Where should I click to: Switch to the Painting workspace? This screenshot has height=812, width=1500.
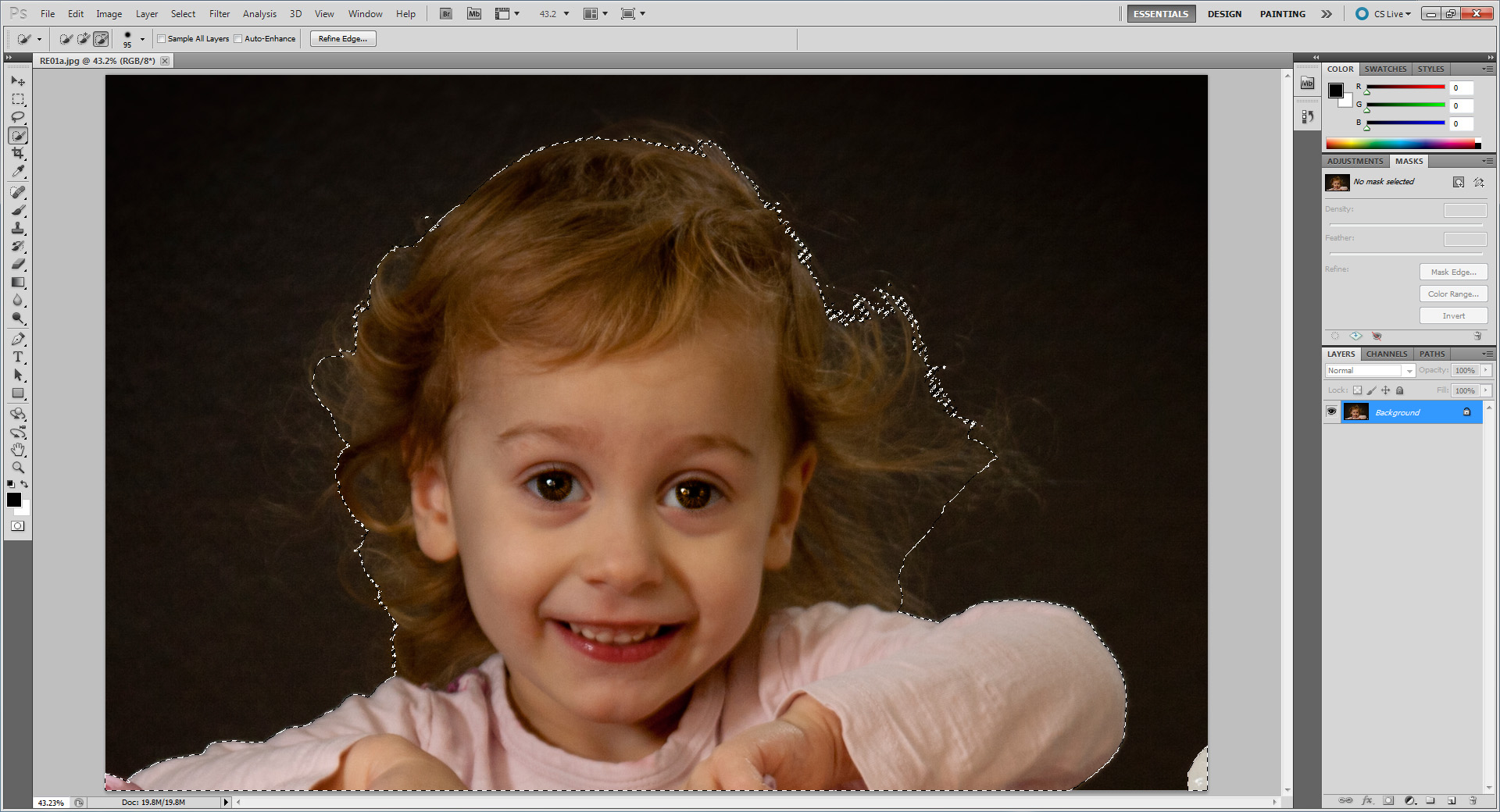1282,13
